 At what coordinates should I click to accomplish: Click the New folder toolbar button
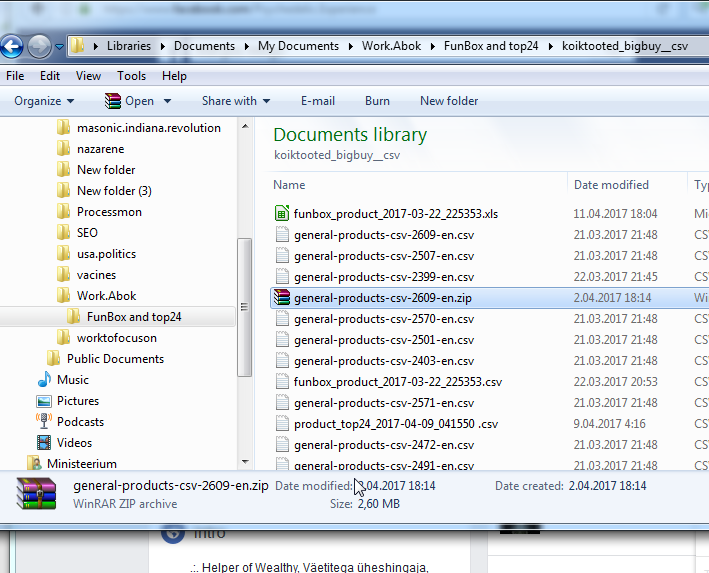pyautogui.click(x=449, y=101)
